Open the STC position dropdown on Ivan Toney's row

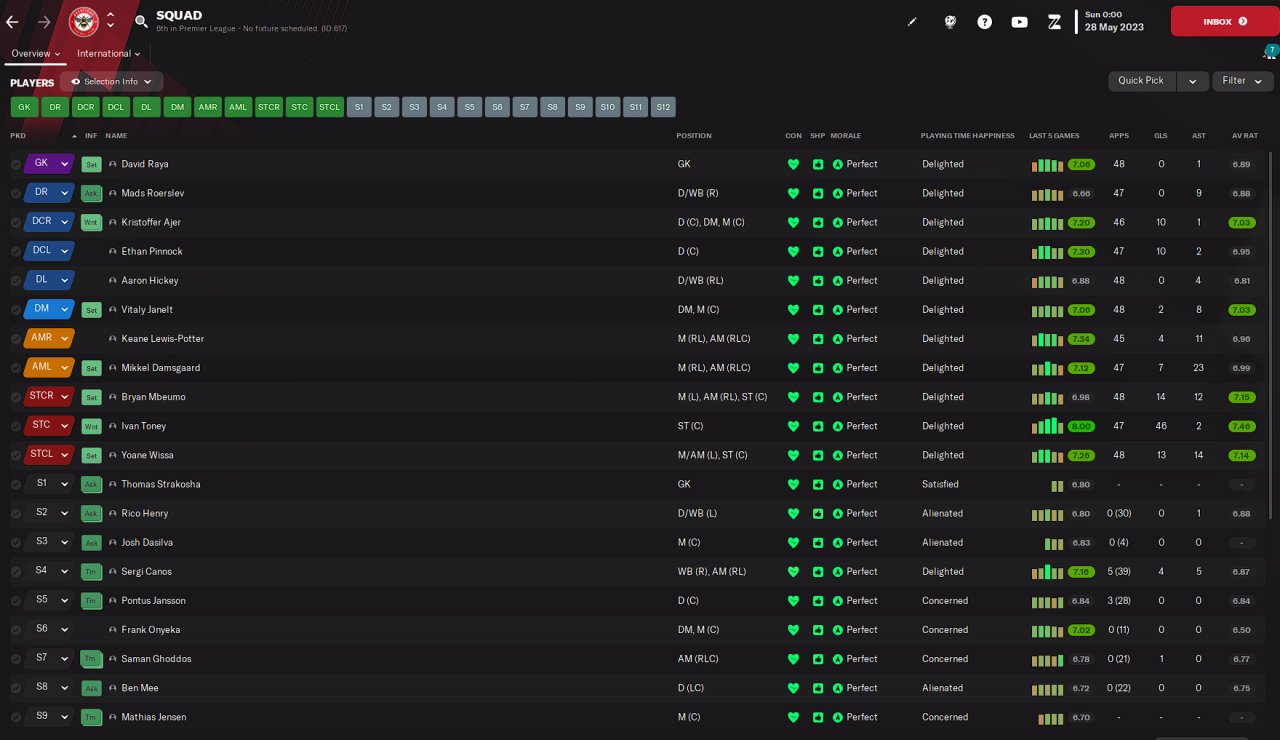coord(49,425)
